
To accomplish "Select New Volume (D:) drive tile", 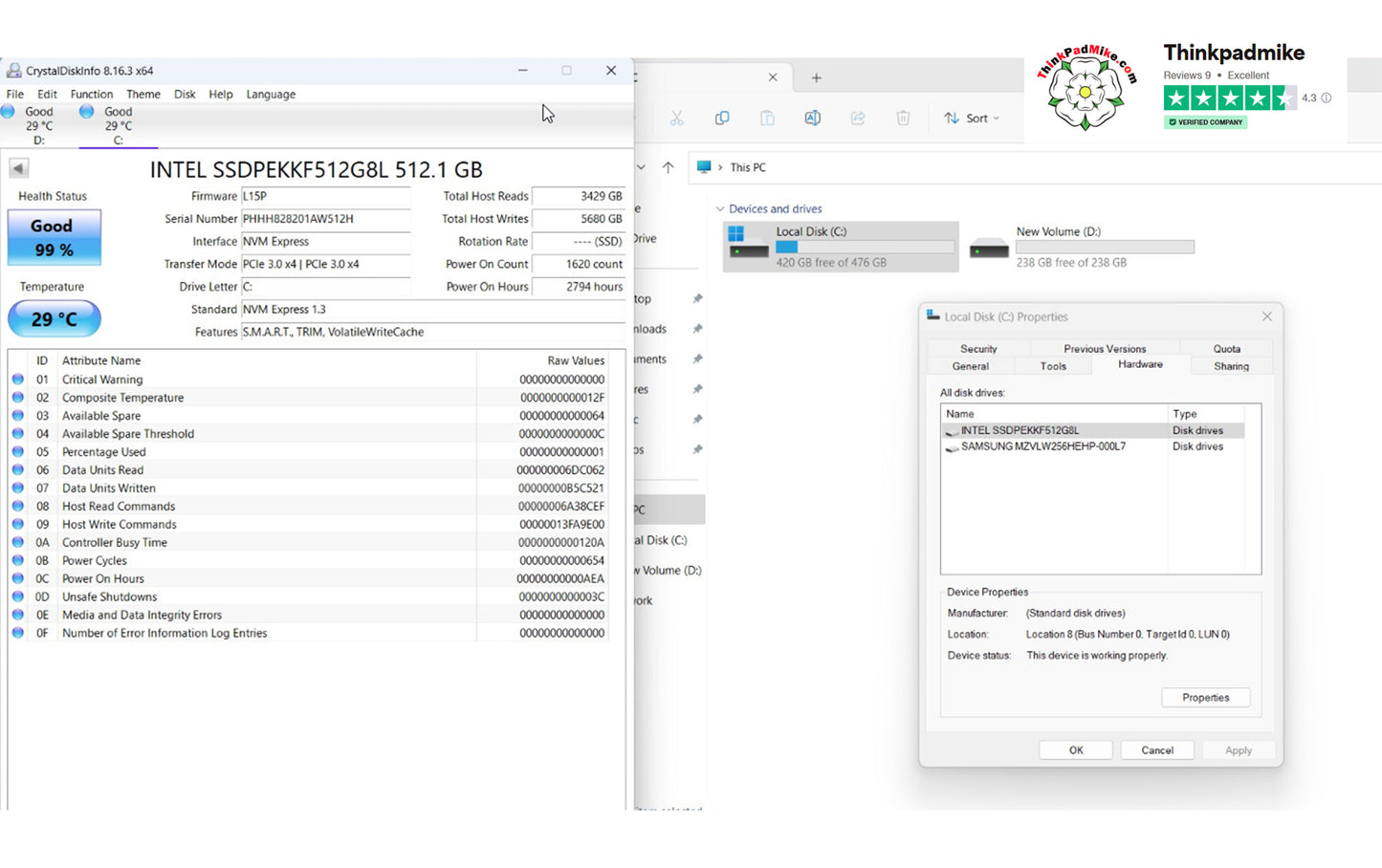I will pyautogui.click(x=1082, y=247).
